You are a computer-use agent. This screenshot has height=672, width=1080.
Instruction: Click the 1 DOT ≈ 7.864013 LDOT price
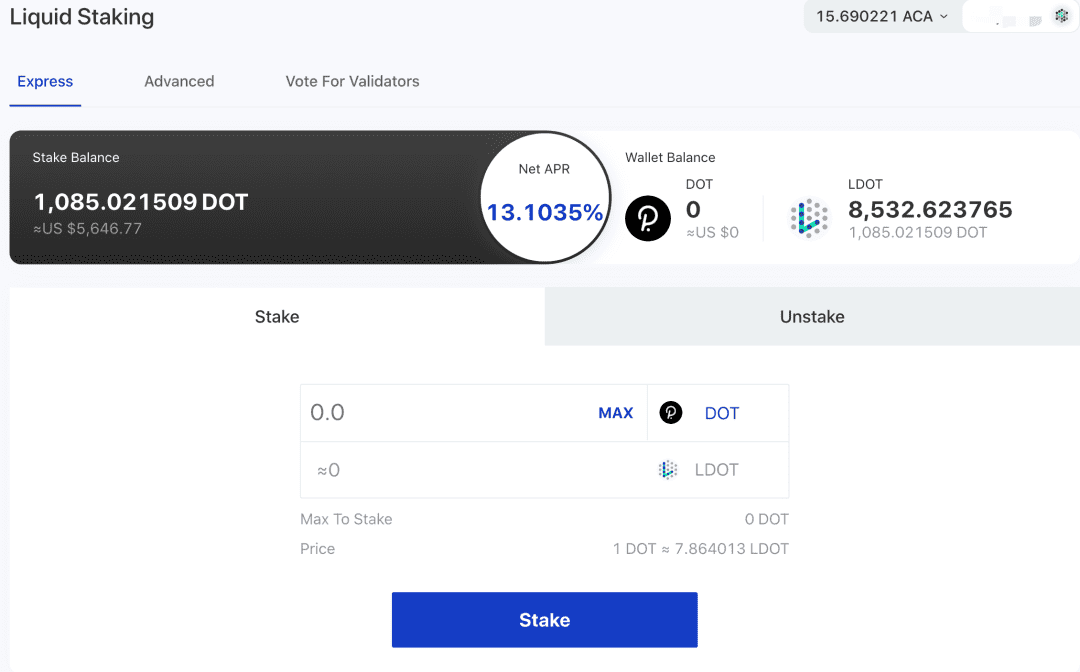[x=700, y=549]
